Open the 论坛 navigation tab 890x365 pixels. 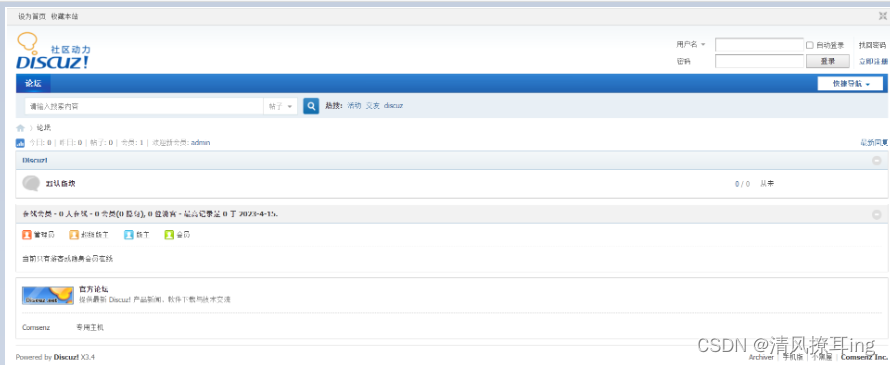pos(33,83)
